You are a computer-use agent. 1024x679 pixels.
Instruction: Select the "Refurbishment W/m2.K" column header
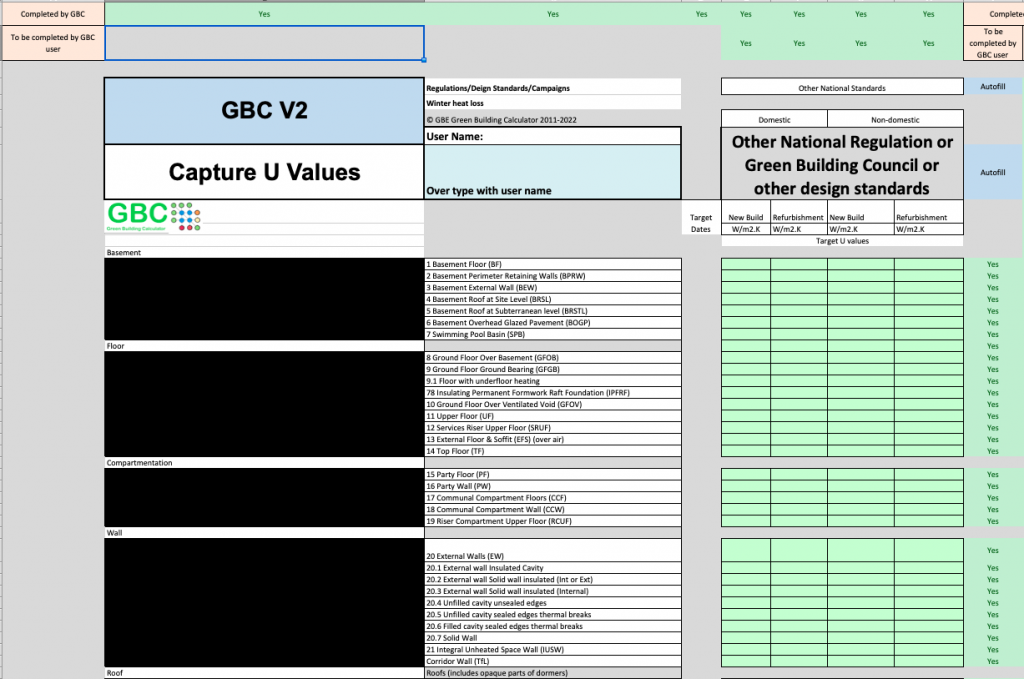(798, 222)
